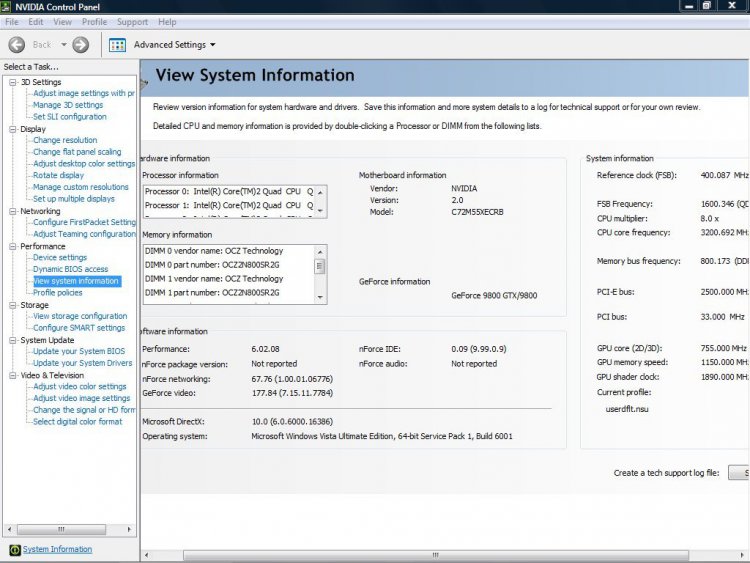Viewport: 750px width, 563px height.
Task: Click the memory list scrollbar thumb
Action: (320, 266)
